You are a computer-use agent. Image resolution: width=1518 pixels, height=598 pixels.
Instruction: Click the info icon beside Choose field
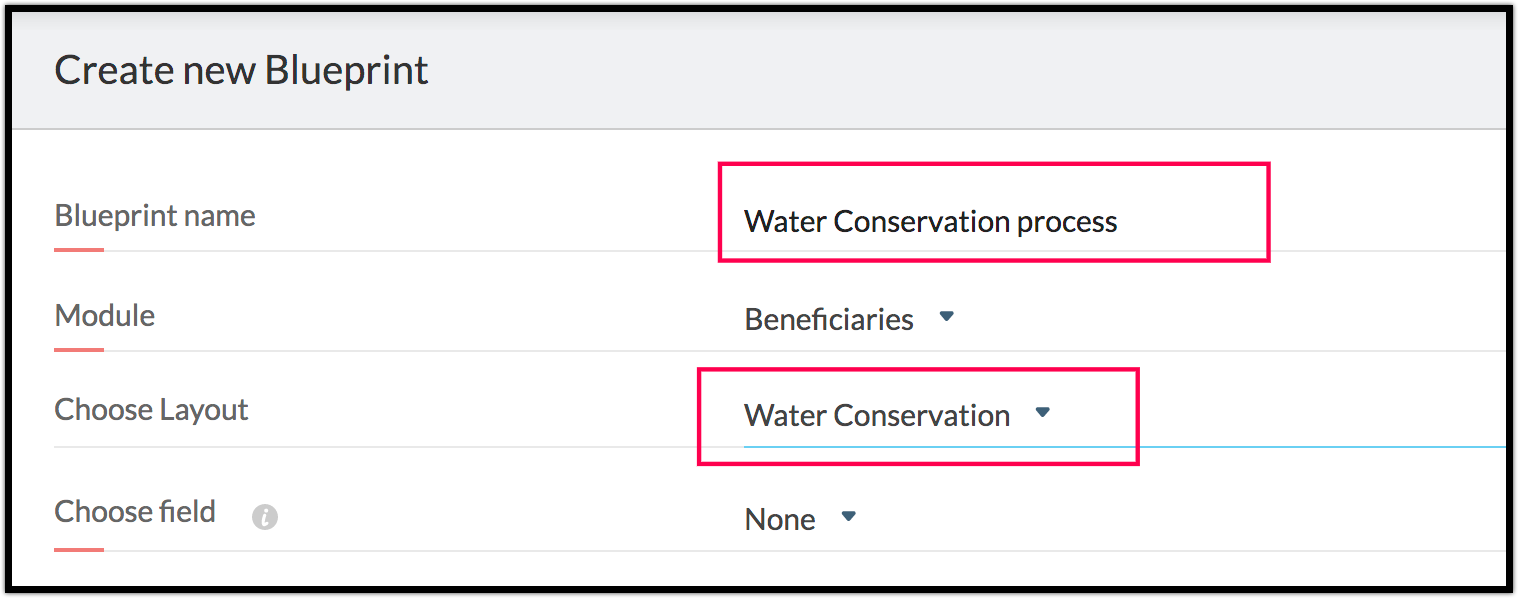264,517
